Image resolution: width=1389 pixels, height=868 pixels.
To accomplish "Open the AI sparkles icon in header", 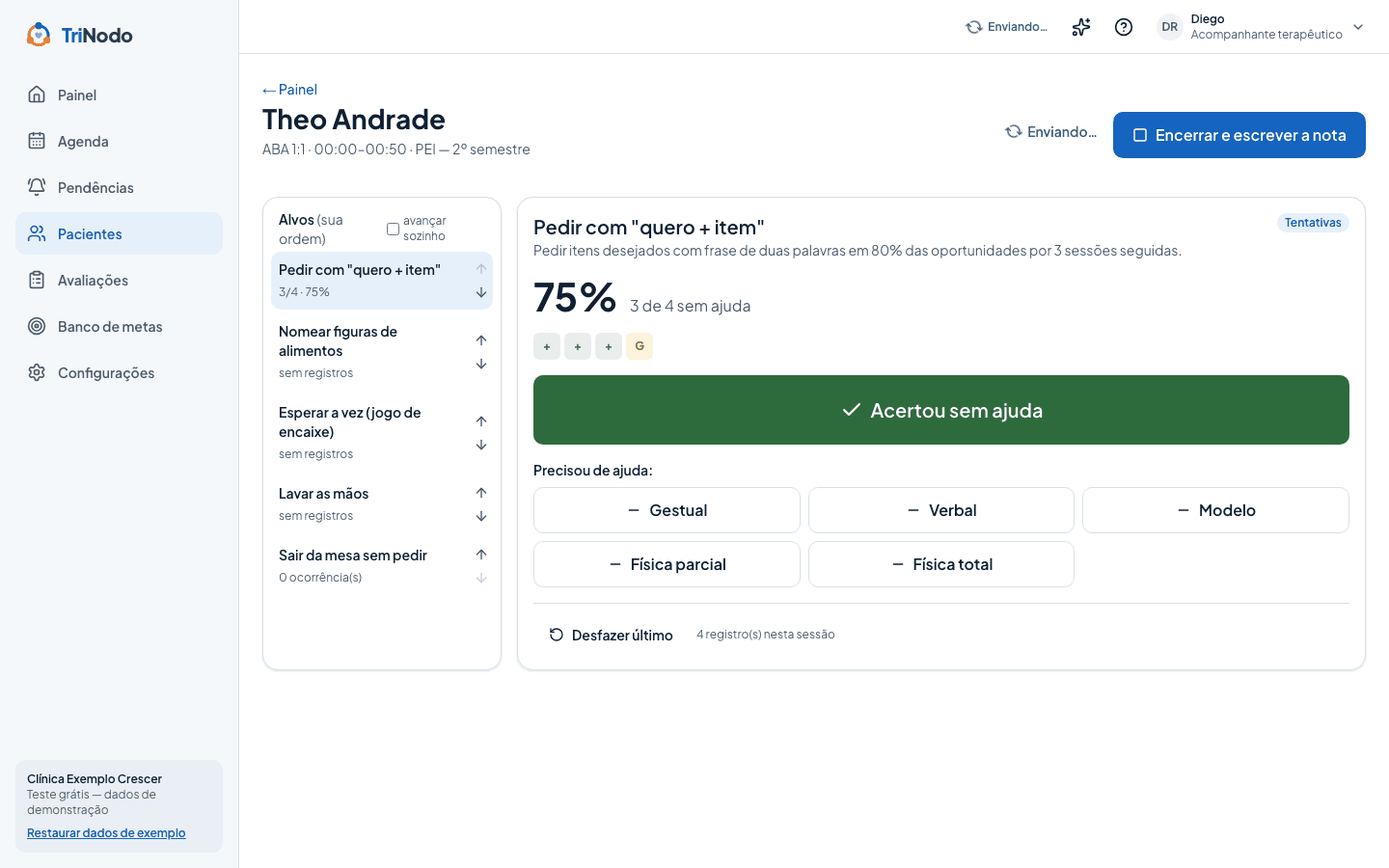I will tap(1081, 27).
